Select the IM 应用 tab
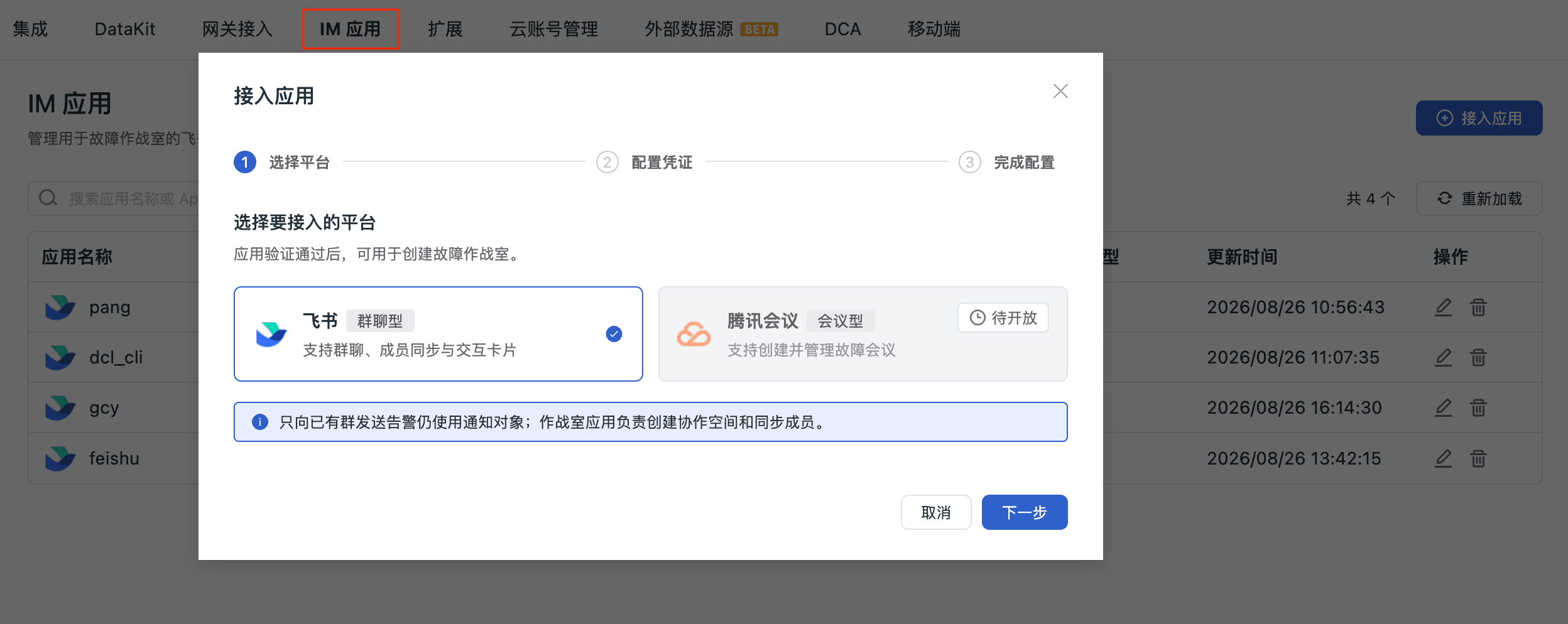1568x624 pixels. click(351, 29)
